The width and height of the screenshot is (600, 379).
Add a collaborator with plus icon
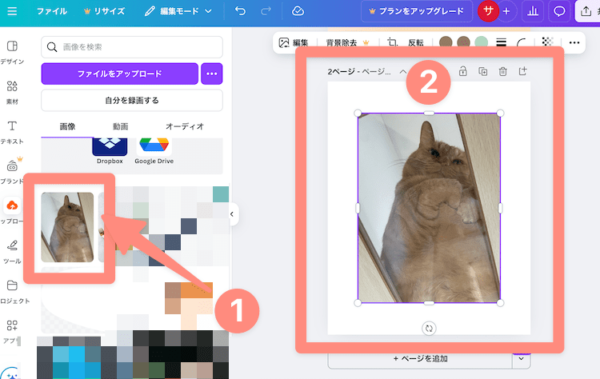point(506,11)
